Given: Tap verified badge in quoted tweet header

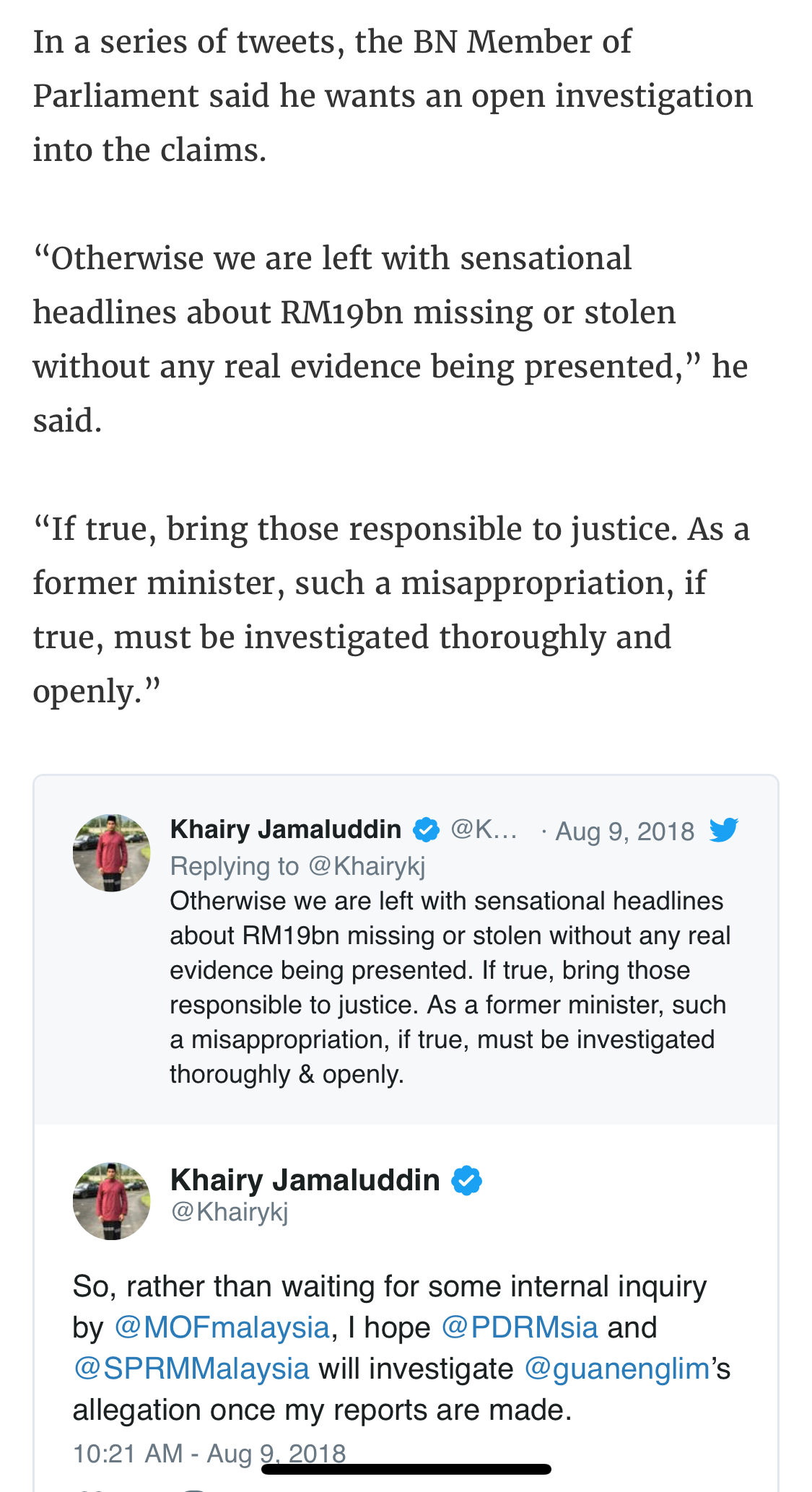Looking at the screenshot, I should coord(426,830).
